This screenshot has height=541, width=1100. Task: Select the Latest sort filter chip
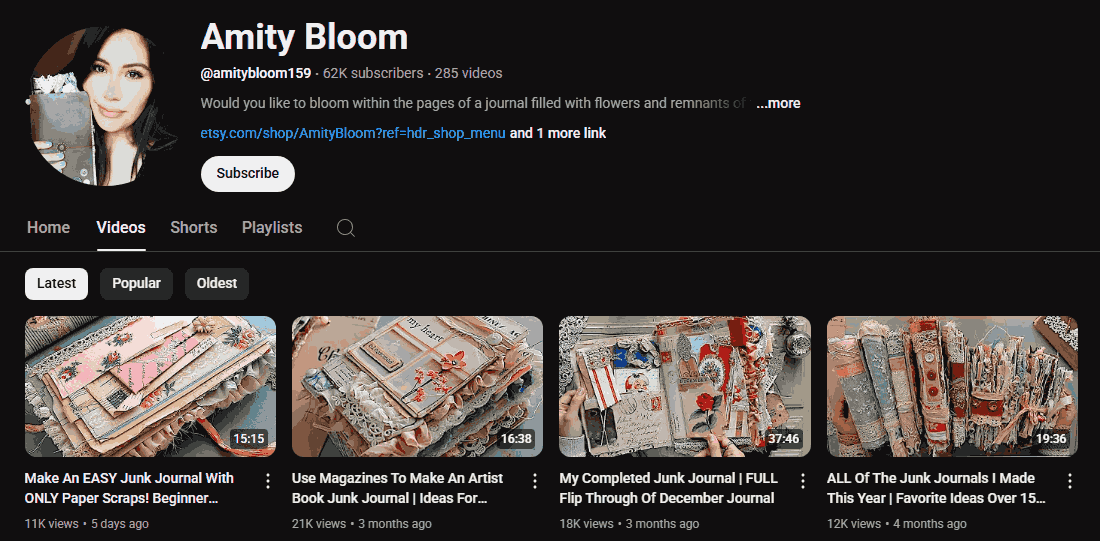(57, 284)
